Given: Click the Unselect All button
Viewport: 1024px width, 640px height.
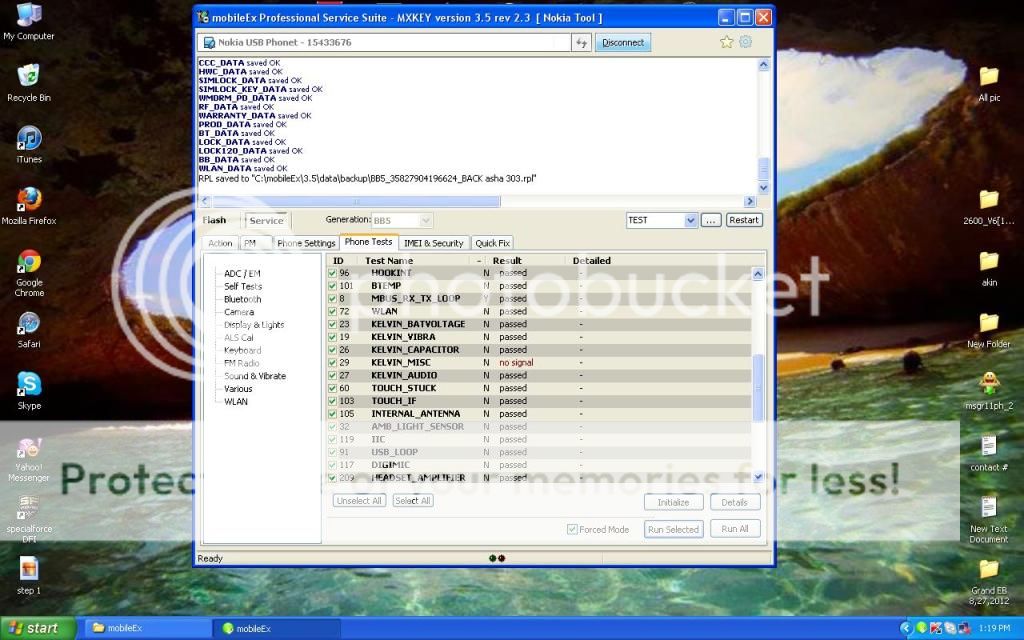Looking at the screenshot, I should pyautogui.click(x=359, y=501).
